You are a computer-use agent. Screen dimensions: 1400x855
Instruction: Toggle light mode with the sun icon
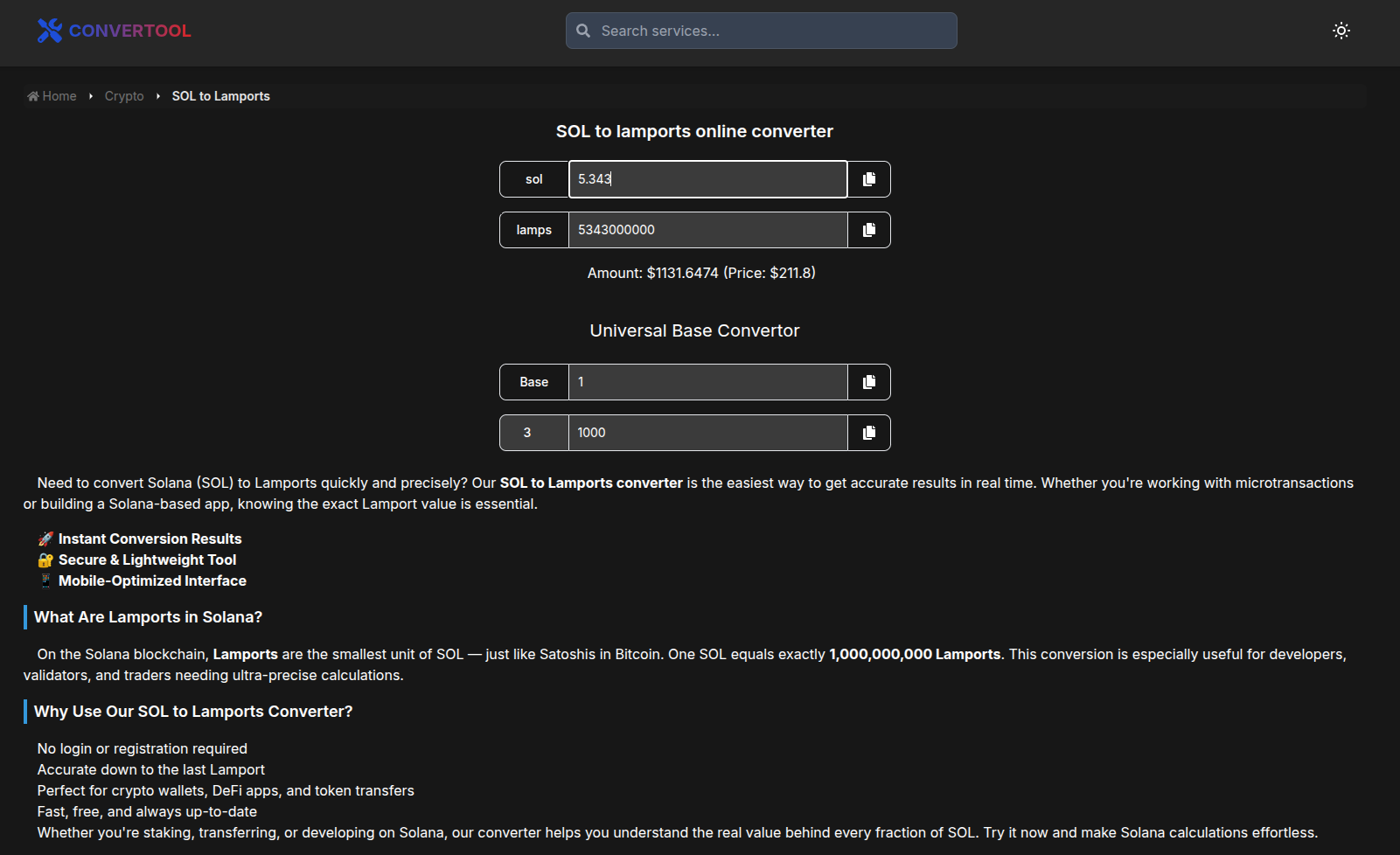point(1341,31)
